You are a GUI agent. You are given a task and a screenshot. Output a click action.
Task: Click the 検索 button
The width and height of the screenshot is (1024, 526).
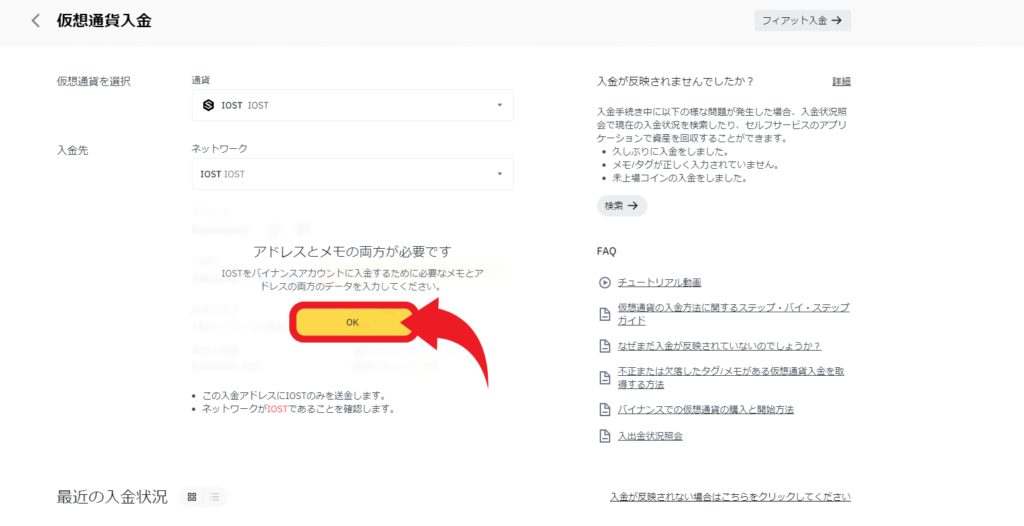pos(622,205)
